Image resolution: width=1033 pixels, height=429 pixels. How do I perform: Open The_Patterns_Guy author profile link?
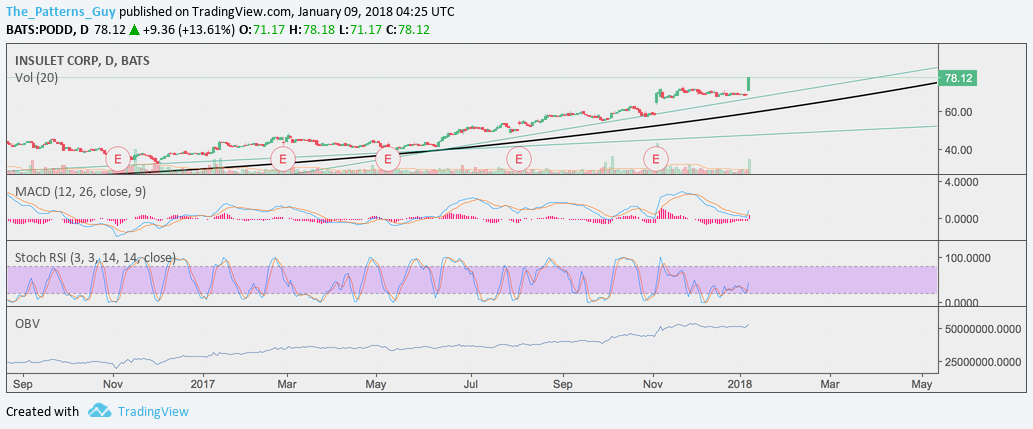(61, 12)
